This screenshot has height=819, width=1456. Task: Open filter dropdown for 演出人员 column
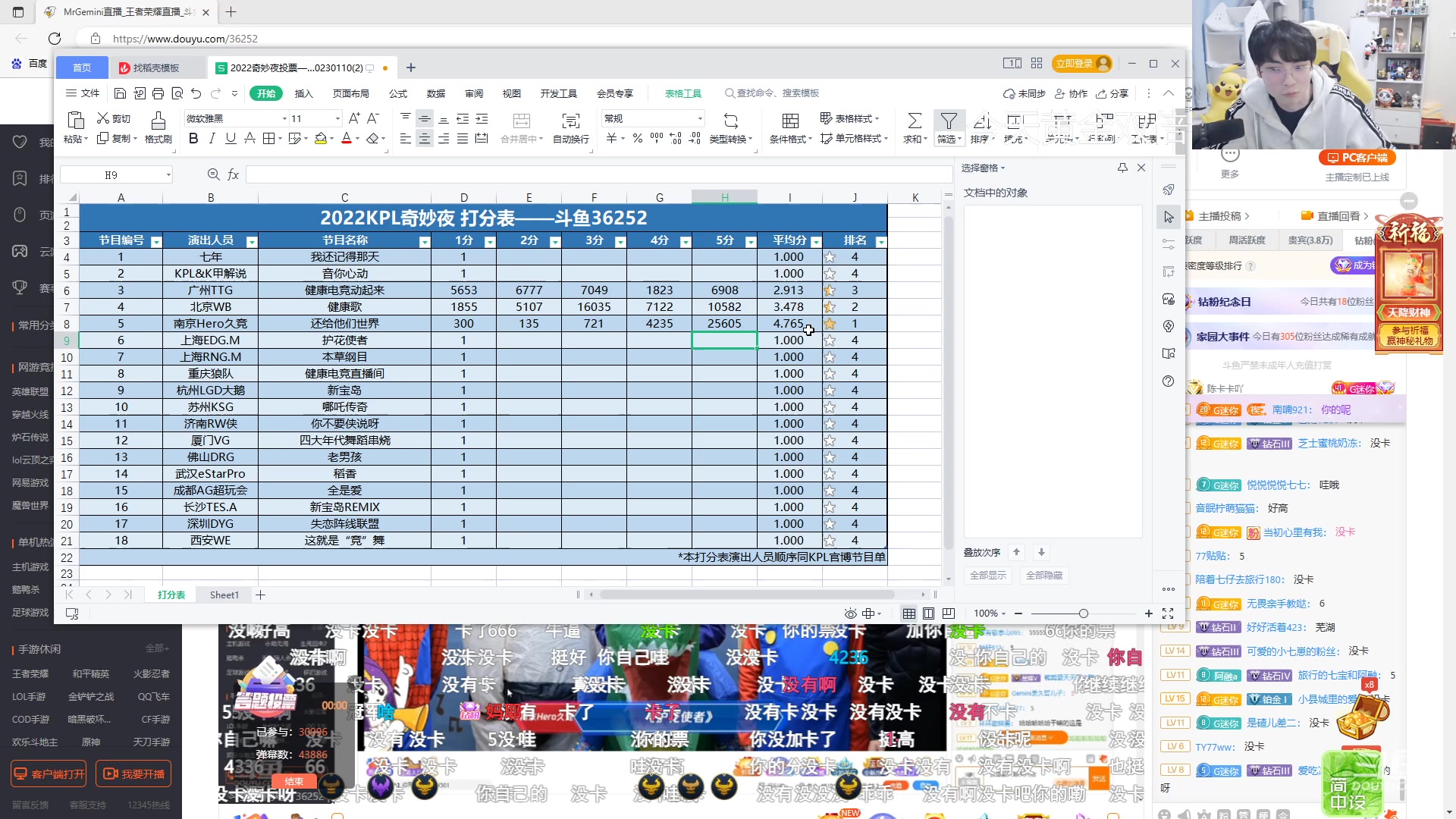(252, 242)
